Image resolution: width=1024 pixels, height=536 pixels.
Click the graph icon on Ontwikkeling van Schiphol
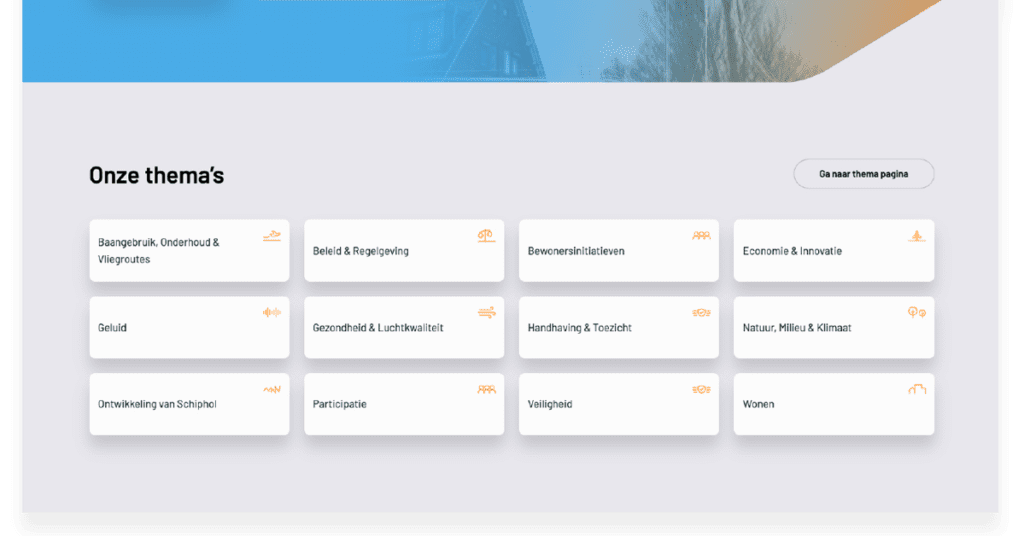pyautogui.click(x=271, y=389)
